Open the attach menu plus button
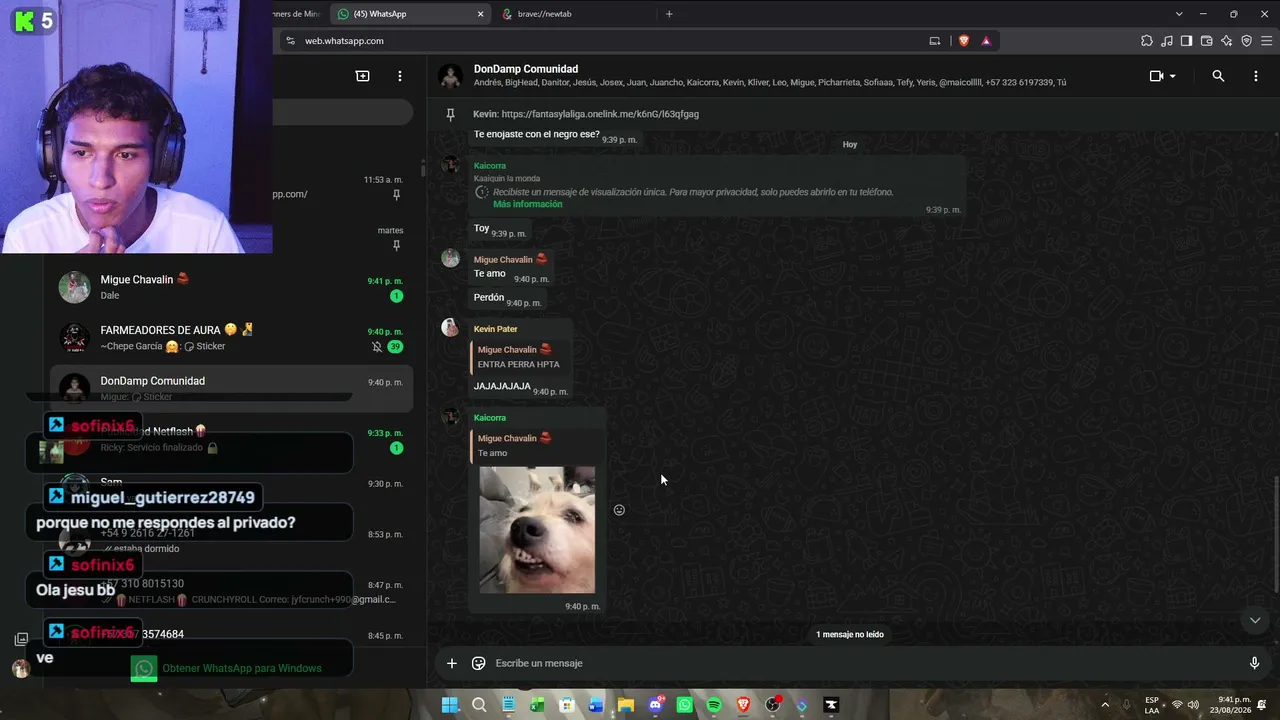The width and height of the screenshot is (1280, 720). pos(452,663)
